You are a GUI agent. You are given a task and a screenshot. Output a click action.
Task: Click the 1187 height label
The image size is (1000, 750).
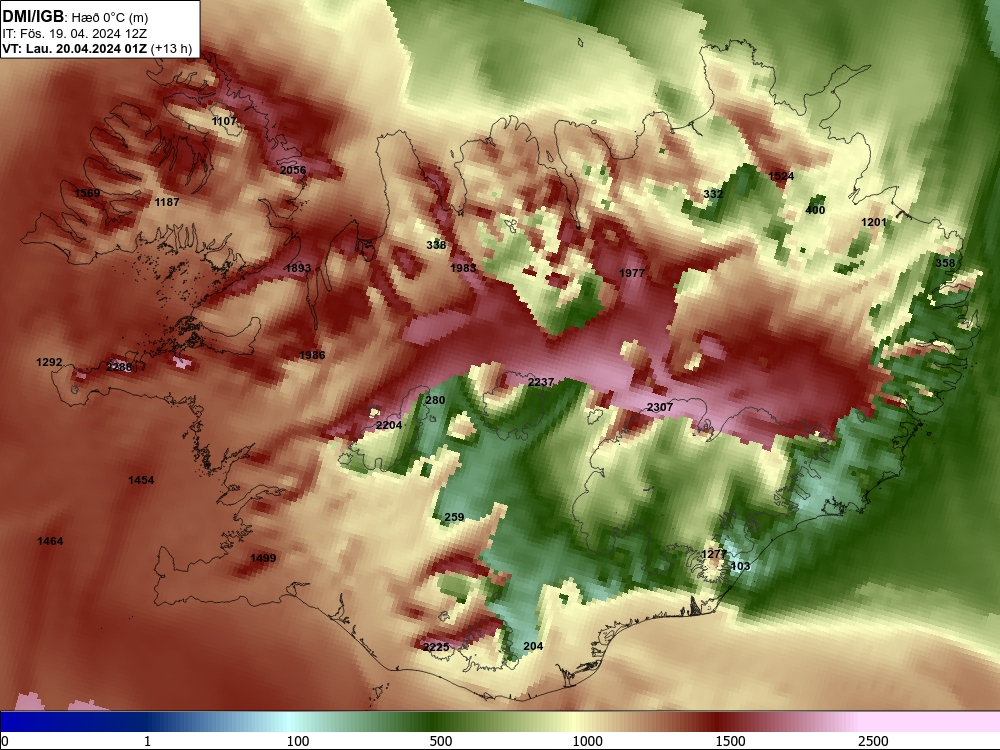tap(167, 202)
